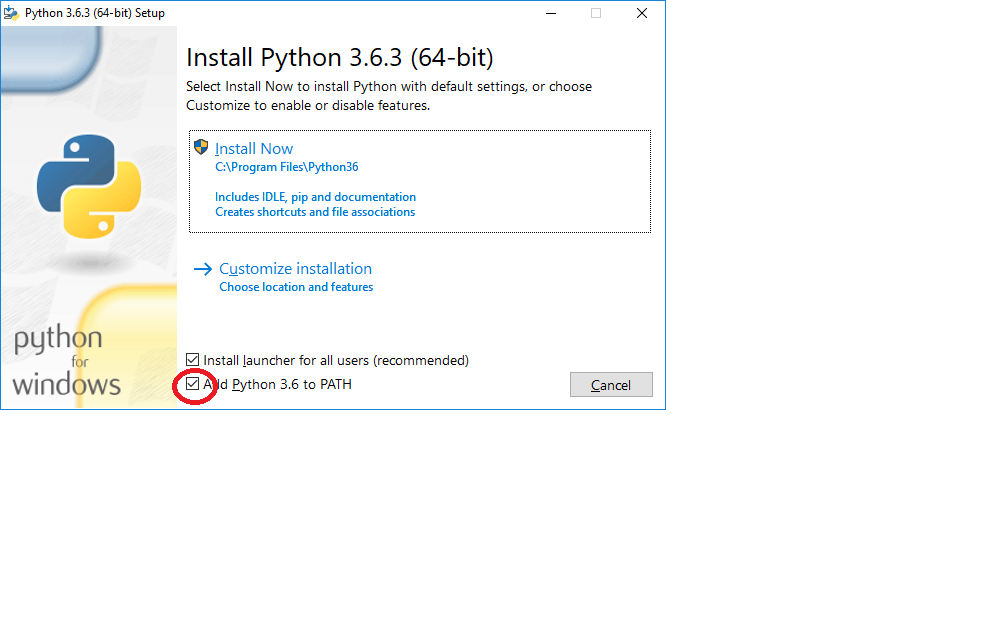Click the Python icon in the title bar
The height and width of the screenshot is (630, 1008).
pyautogui.click(x=12, y=13)
